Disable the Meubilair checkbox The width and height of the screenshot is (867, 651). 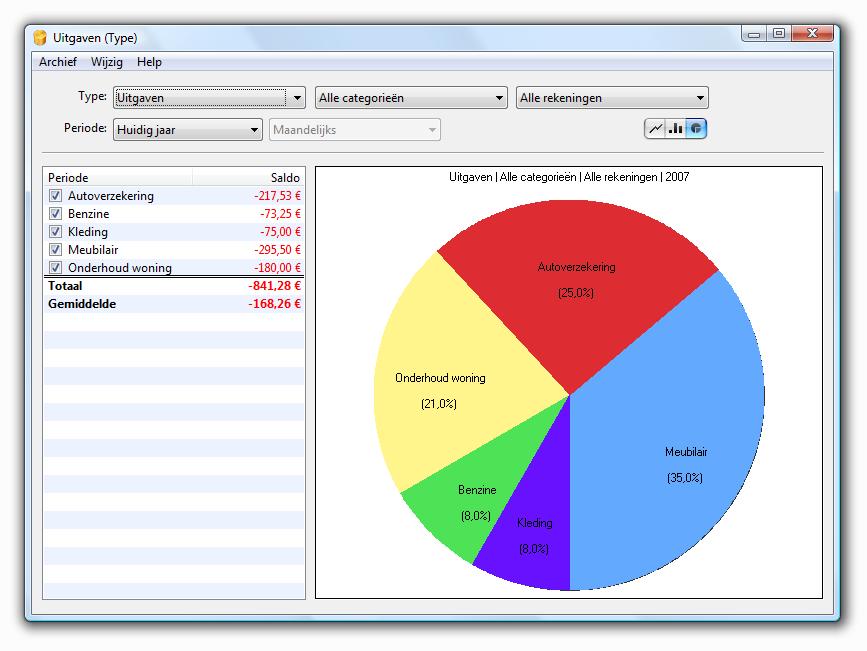(x=56, y=250)
